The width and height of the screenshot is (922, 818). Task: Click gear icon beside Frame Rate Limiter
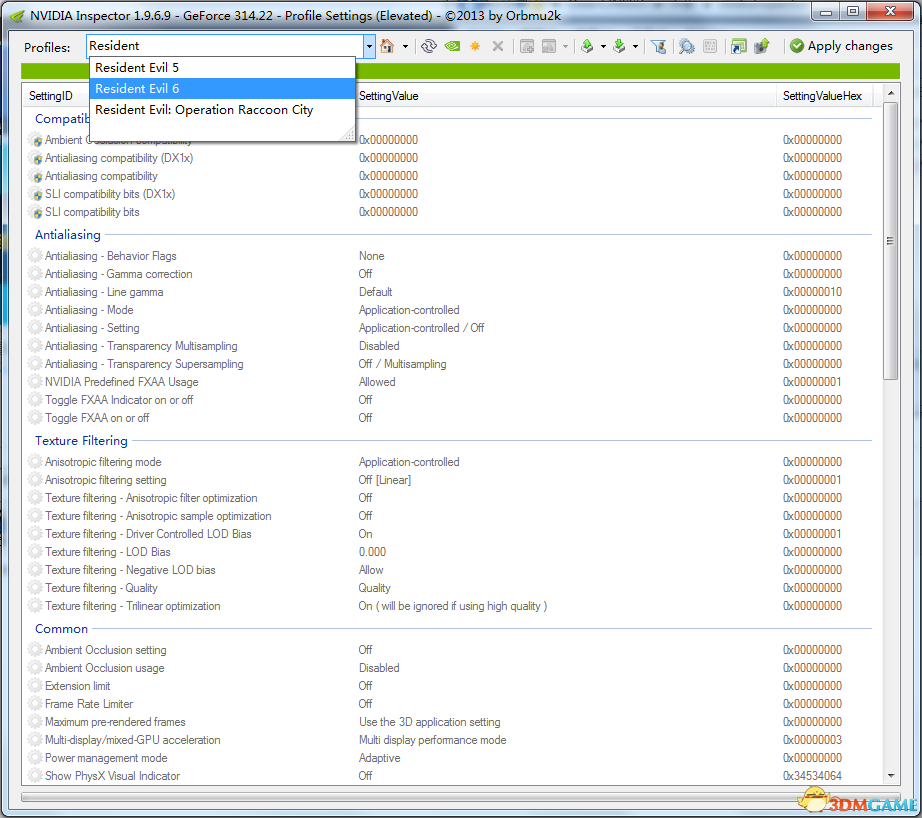point(36,704)
